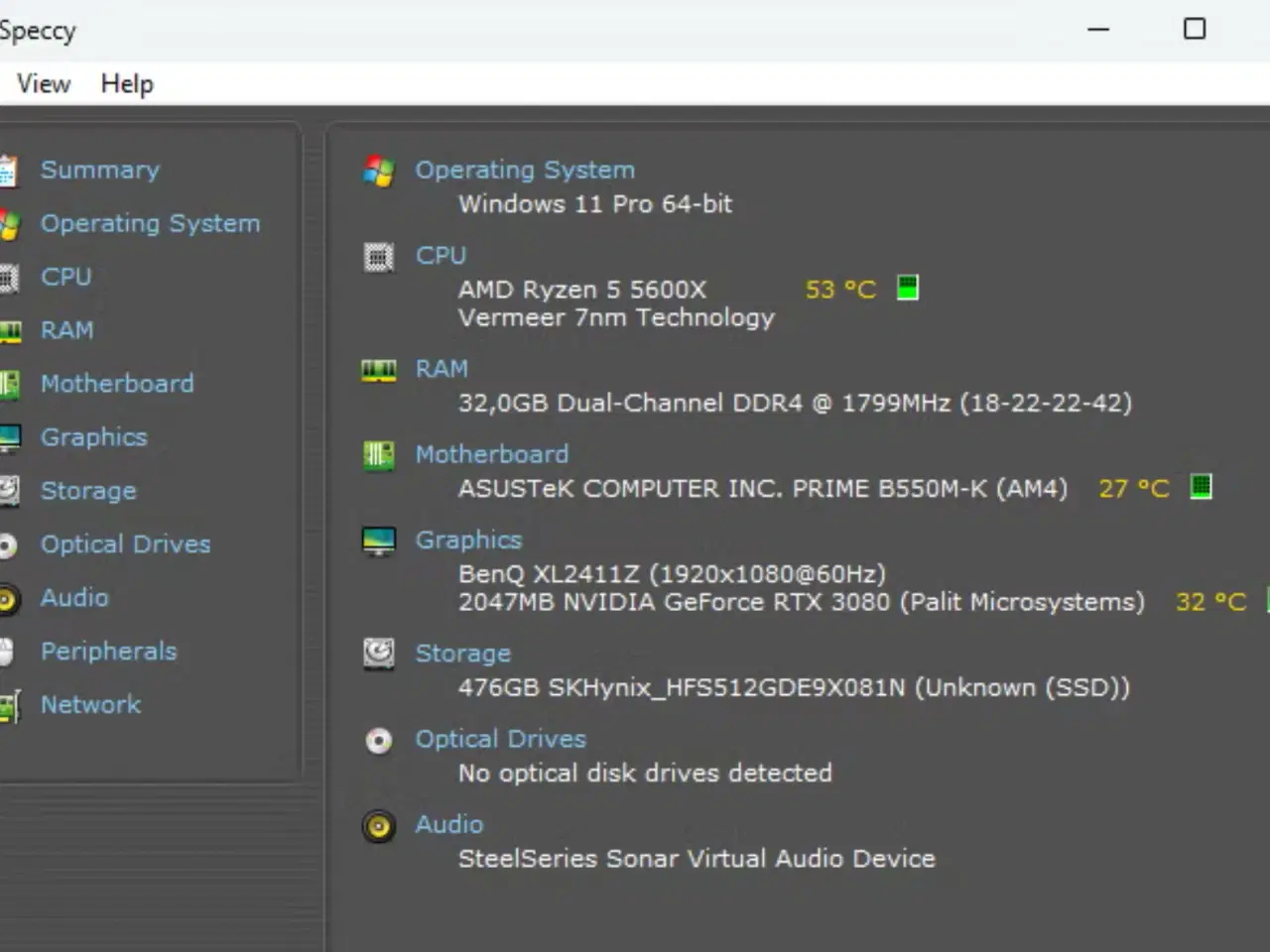Maximize the Speccy window
The height and width of the screenshot is (952, 1270).
tap(1195, 29)
